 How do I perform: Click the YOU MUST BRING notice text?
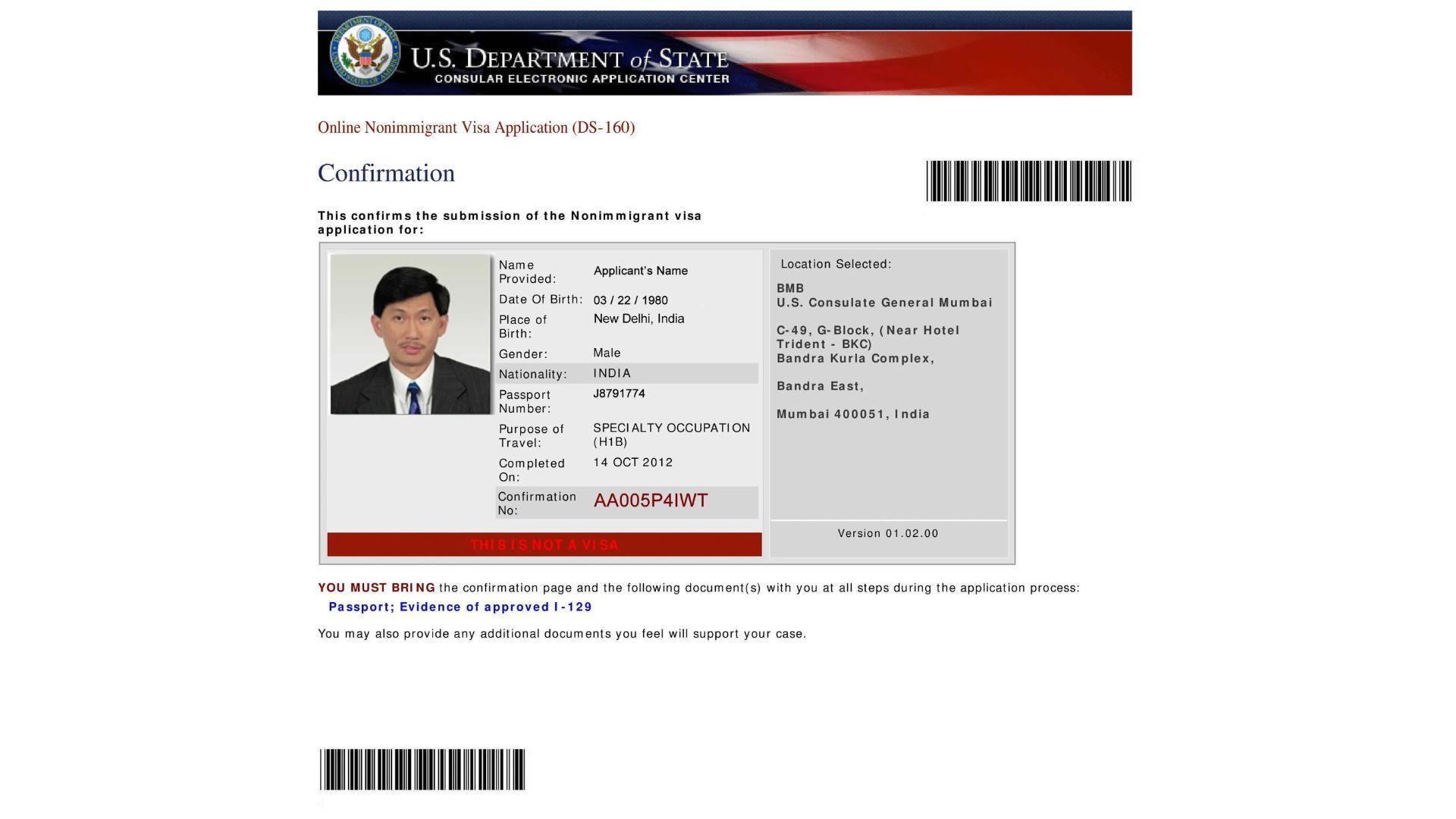click(376, 587)
